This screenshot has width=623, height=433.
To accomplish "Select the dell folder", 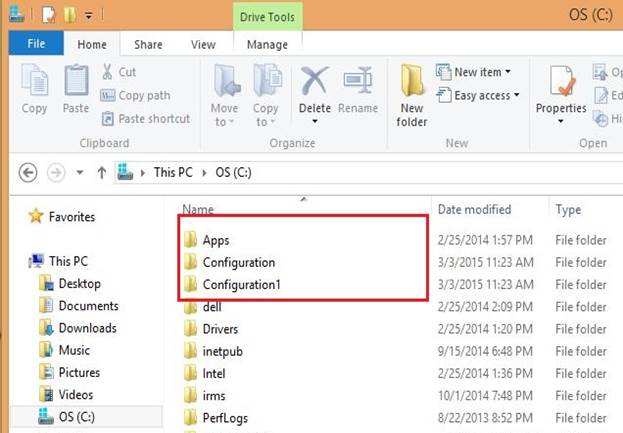I will point(212,307).
